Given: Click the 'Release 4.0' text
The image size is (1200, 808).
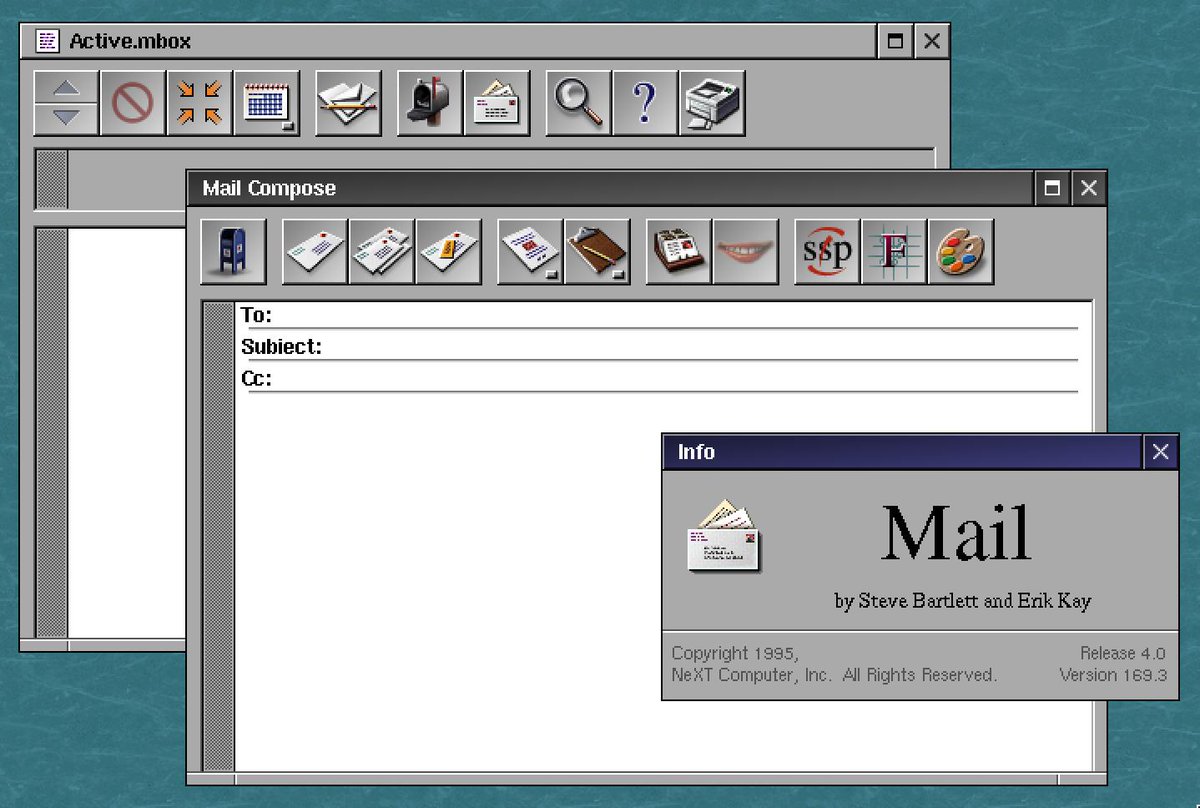Looking at the screenshot, I should click(1123, 653).
